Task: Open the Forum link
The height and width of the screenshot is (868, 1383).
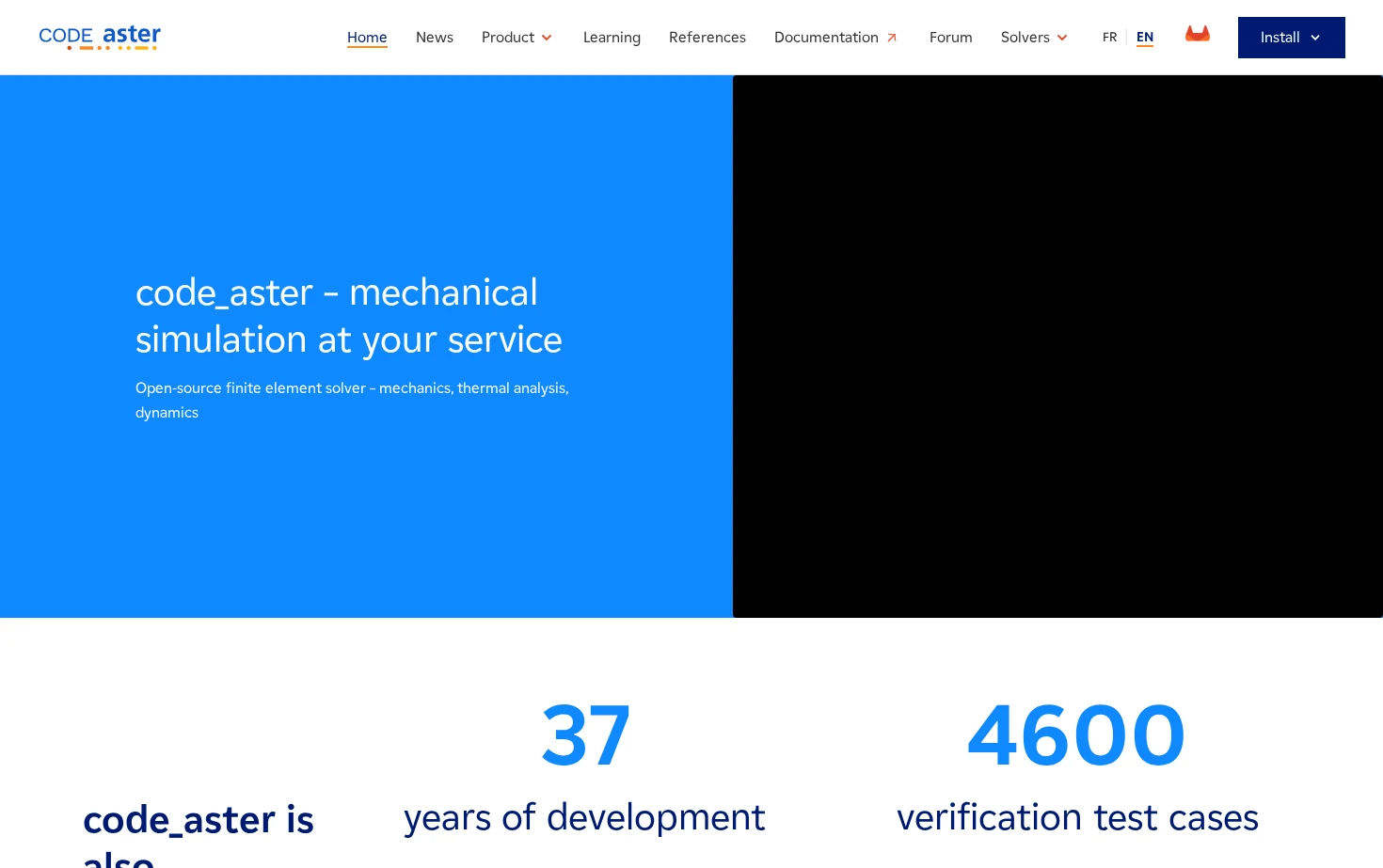Action: 951,38
